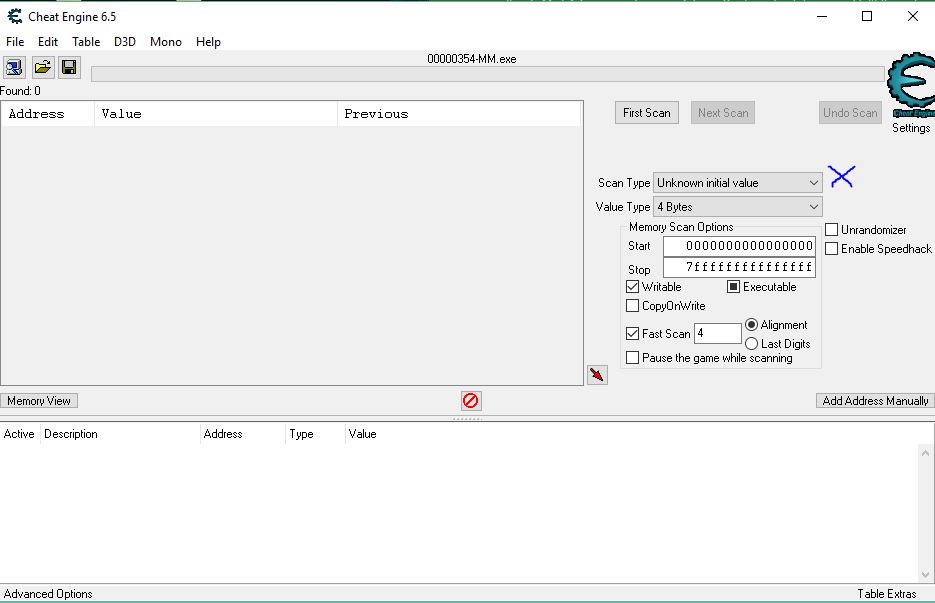
Task: Enable the Unrandomizer checkbox
Action: (x=832, y=230)
